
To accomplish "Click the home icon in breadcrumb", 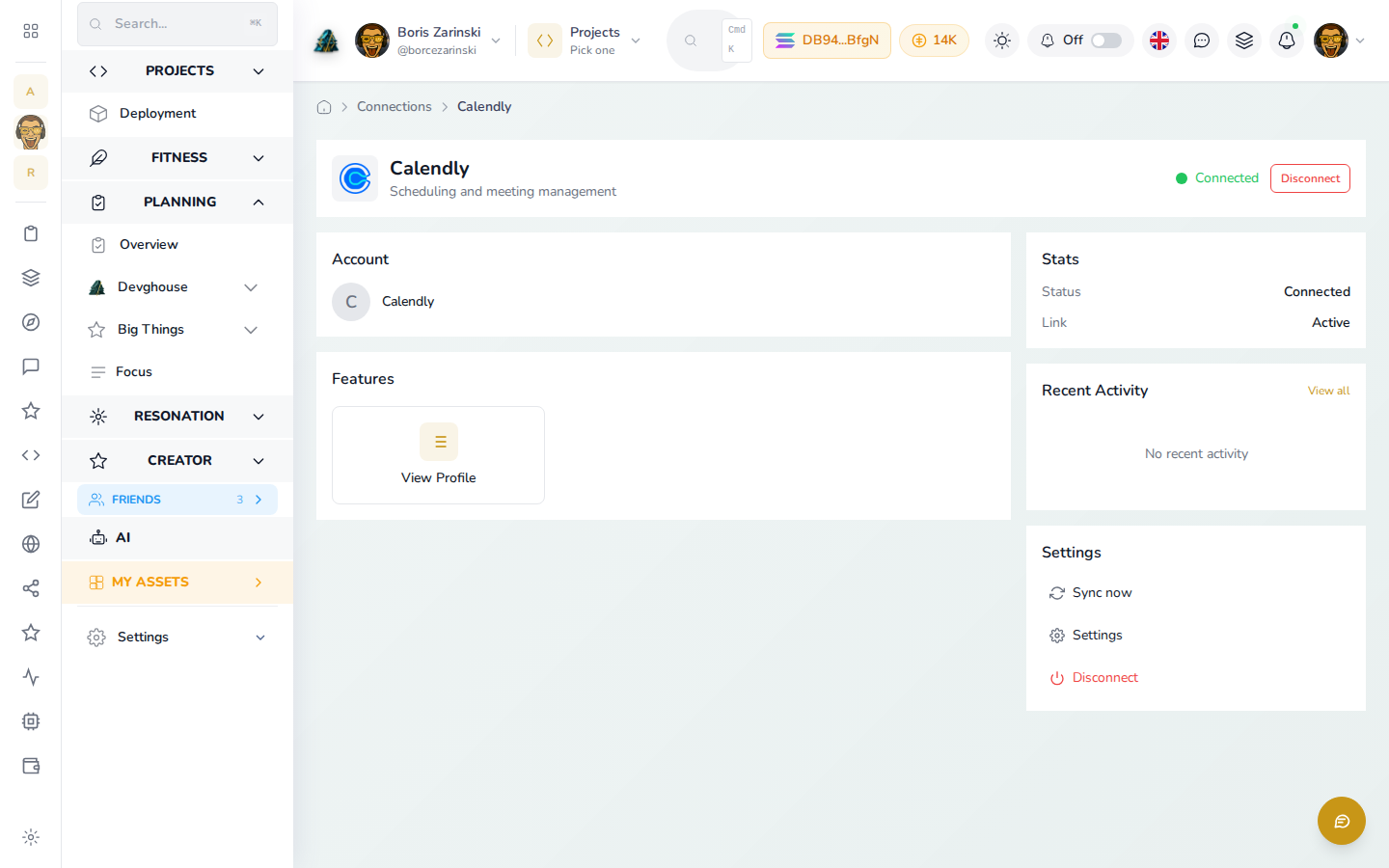I will tap(324, 107).
